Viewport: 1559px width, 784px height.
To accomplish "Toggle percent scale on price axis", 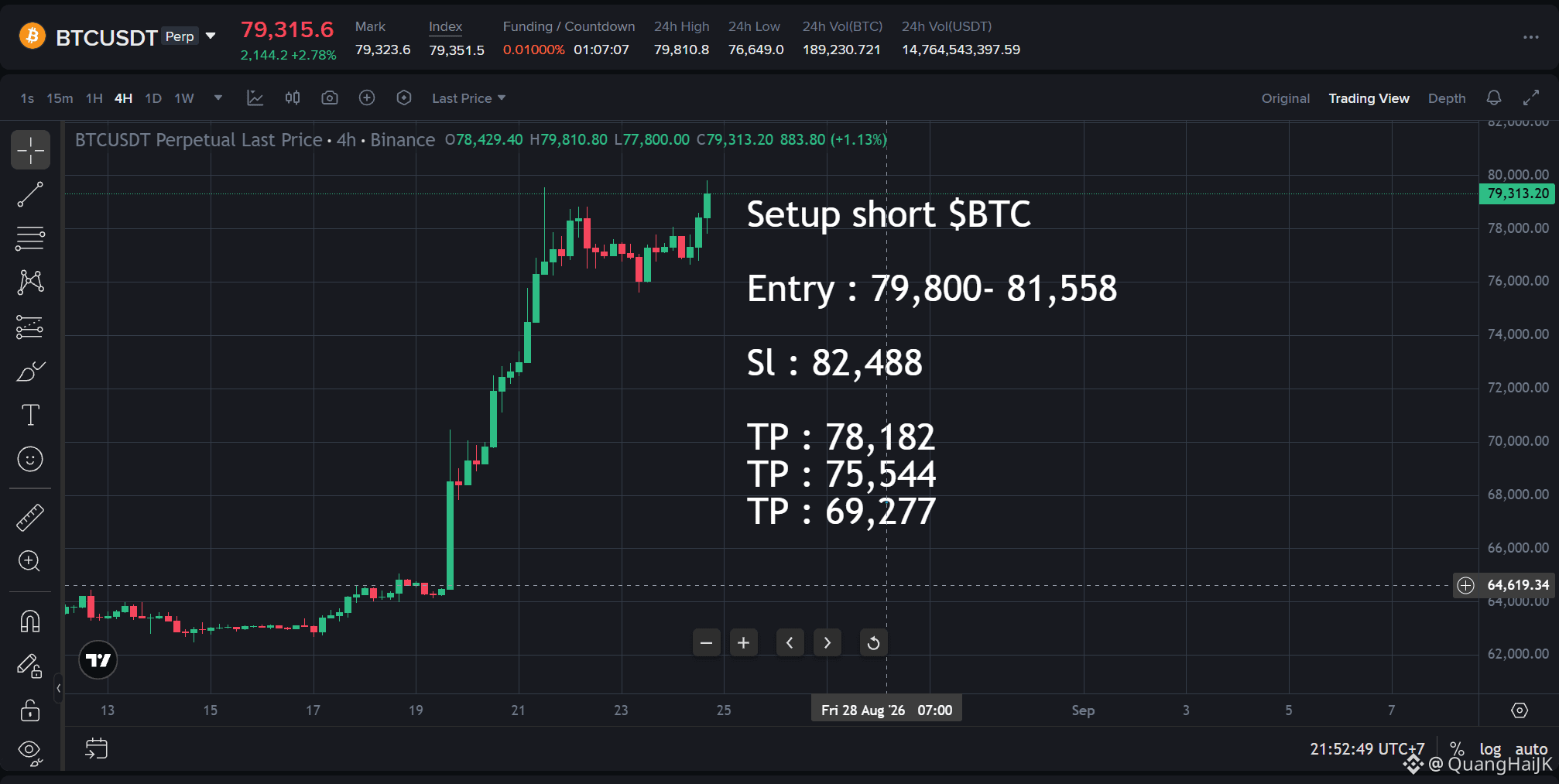I will [1457, 749].
